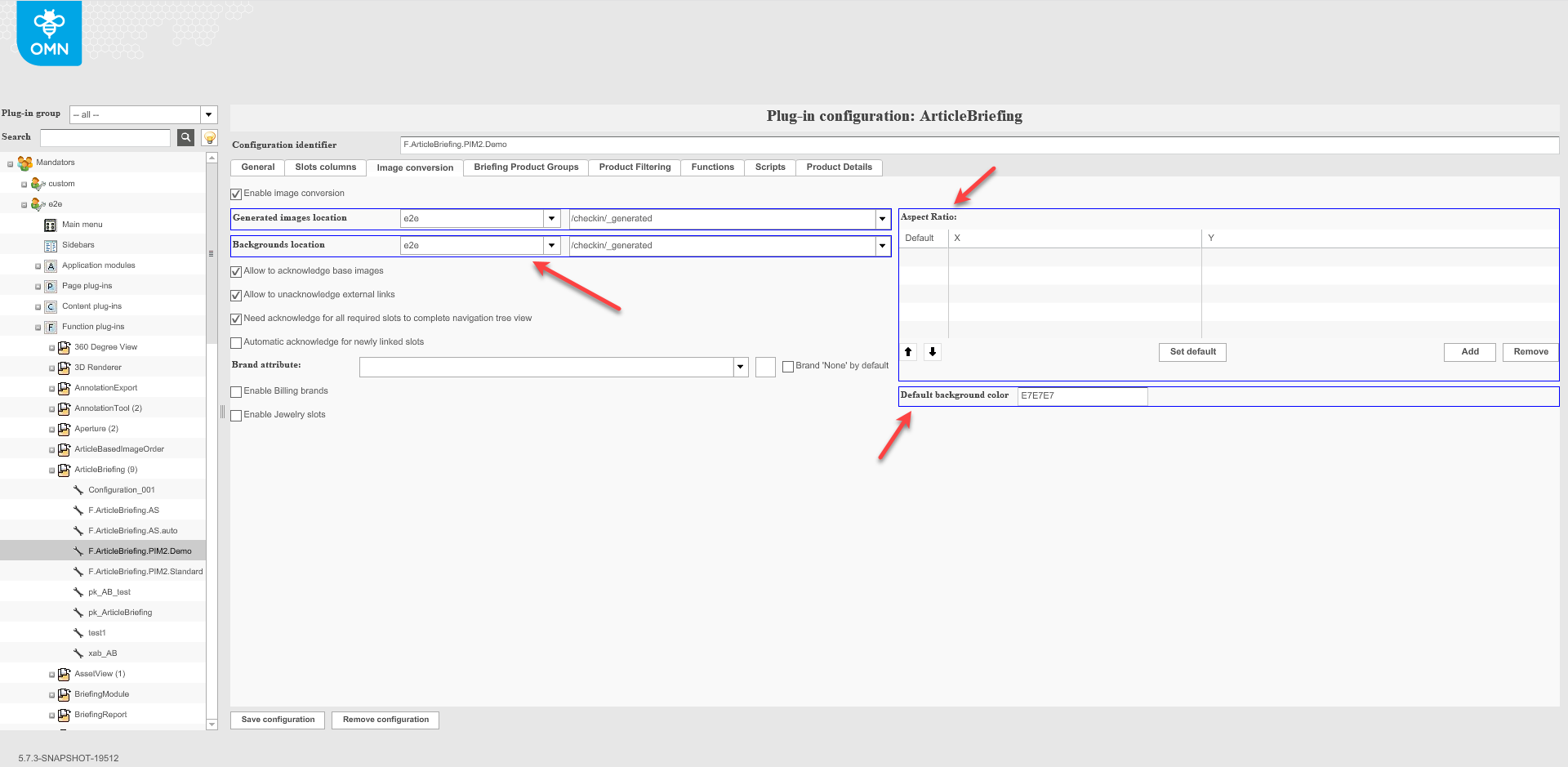Uncheck Allow to acknowledge base images
This screenshot has width=1568, height=767.
tap(236, 271)
